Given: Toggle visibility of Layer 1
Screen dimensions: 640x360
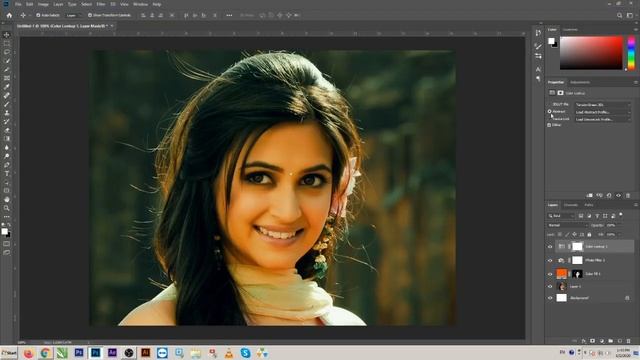Looking at the screenshot, I should click(550, 287).
